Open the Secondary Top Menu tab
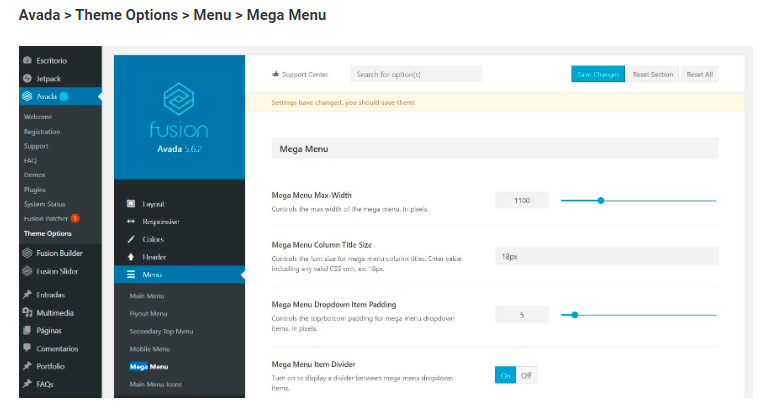 pos(162,331)
